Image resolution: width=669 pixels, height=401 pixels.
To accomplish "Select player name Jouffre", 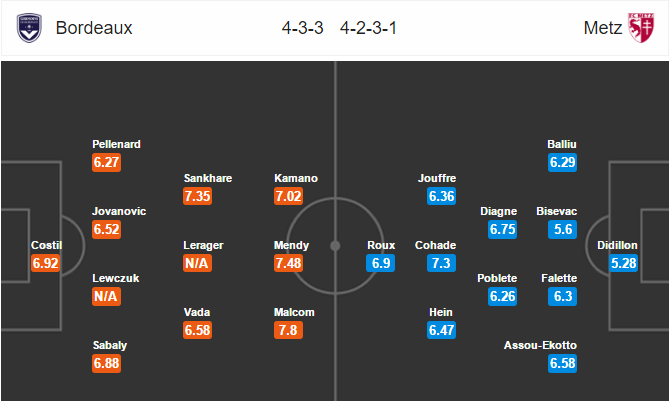I will pyautogui.click(x=437, y=178).
